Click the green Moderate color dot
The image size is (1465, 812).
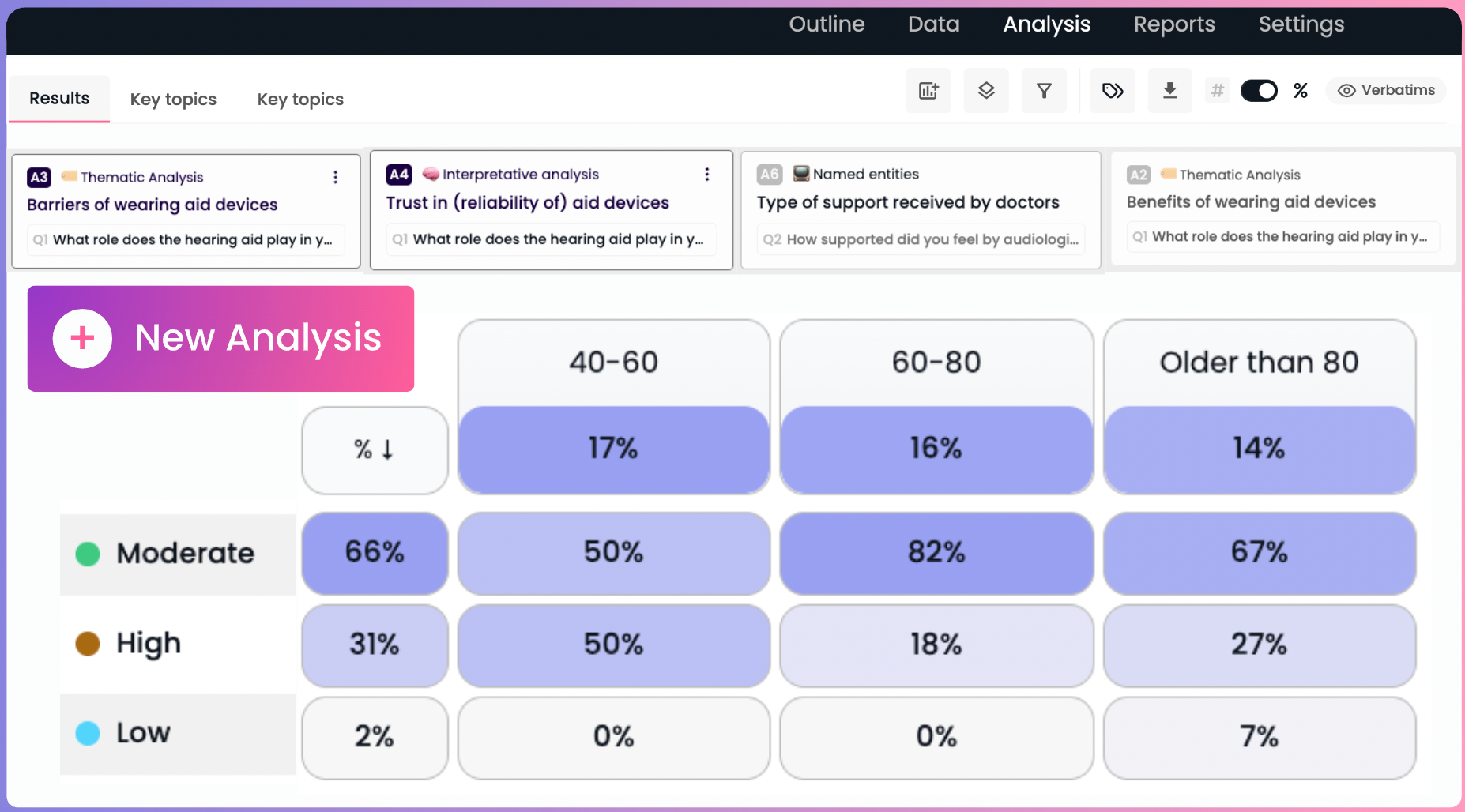point(88,554)
